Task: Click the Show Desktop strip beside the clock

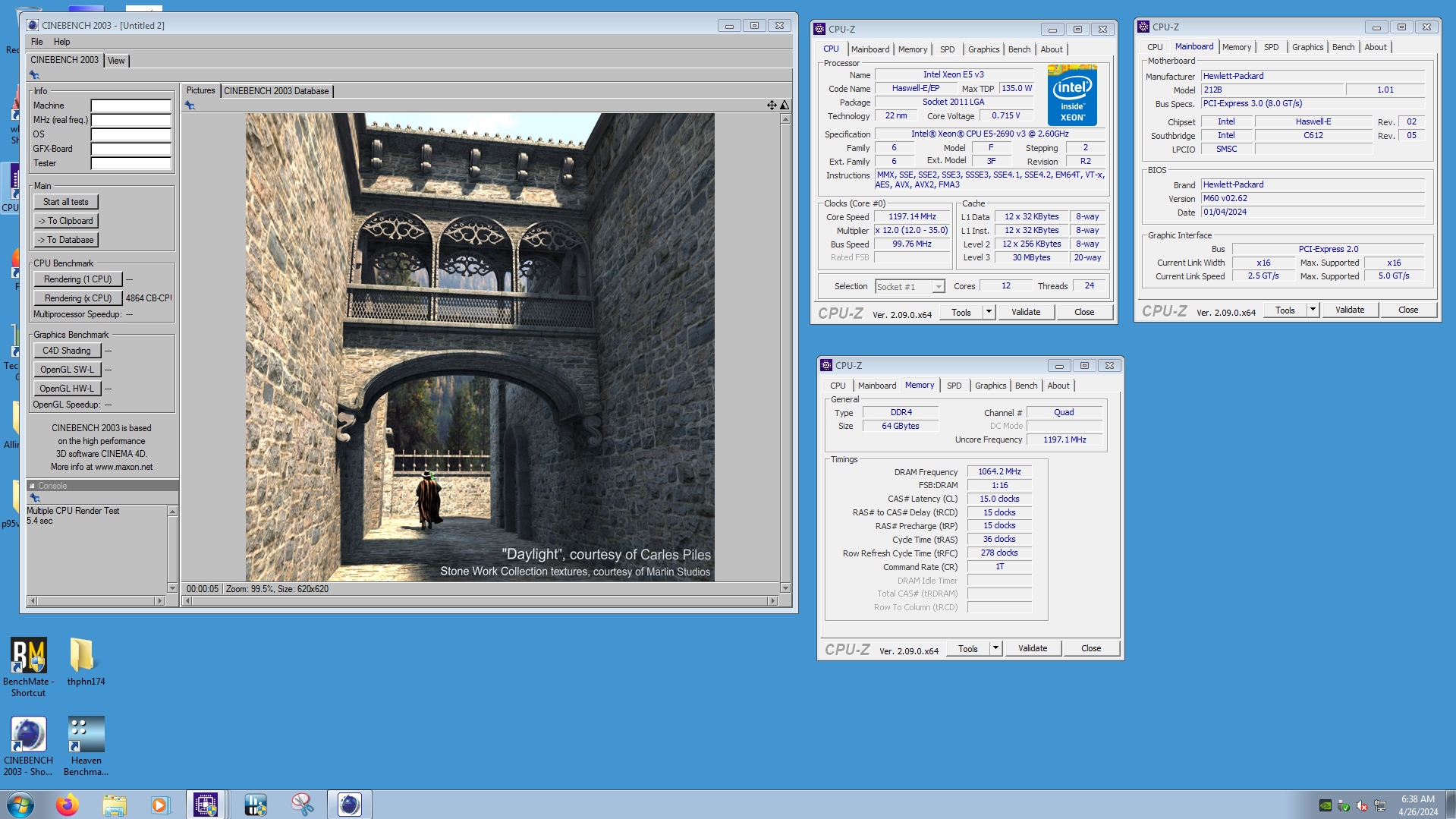Action: (x=1451, y=805)
